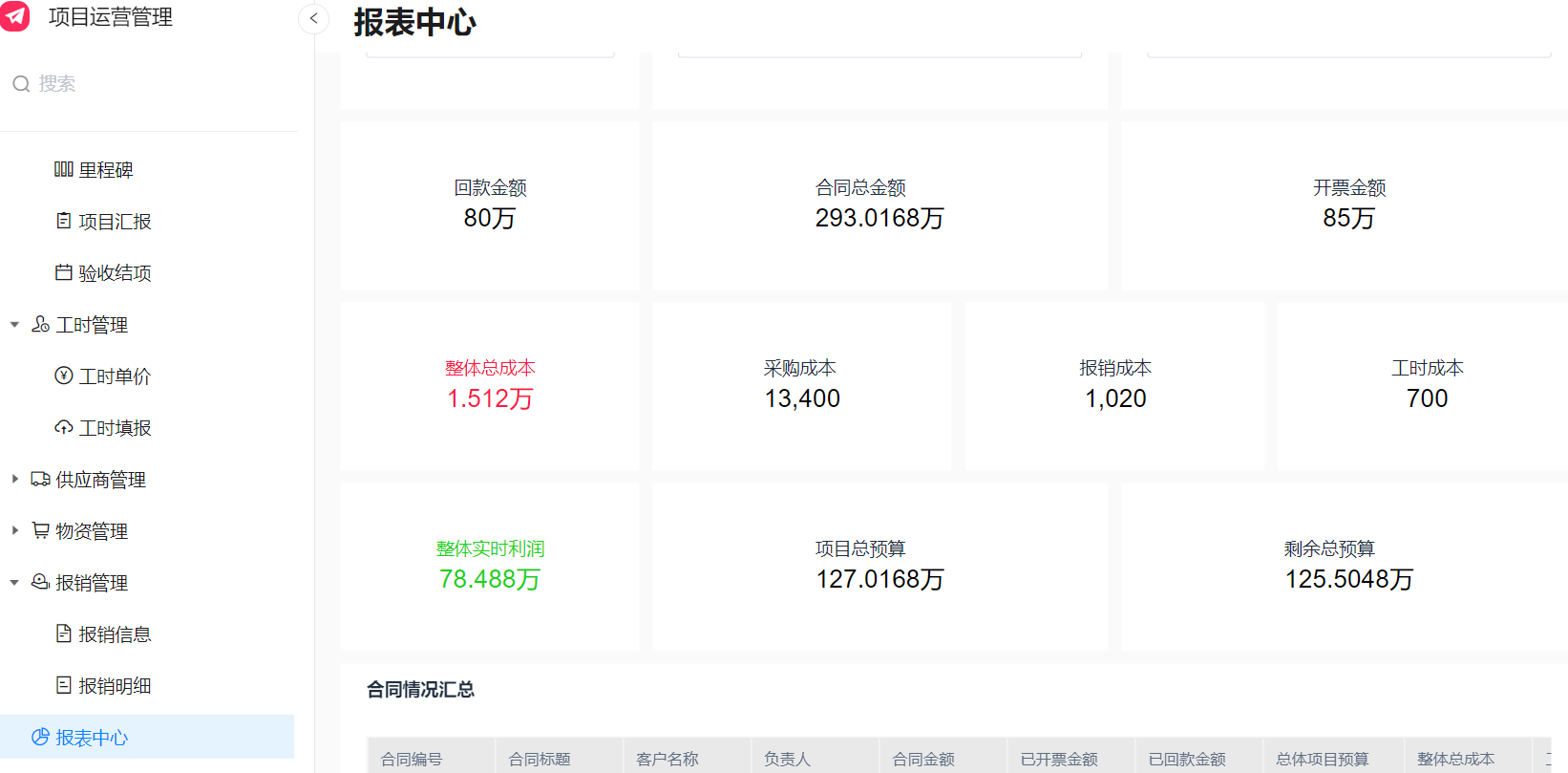Image resolution: width=1568 pixels, height=773 pixels.
Task: Click the 供应商管理 truck icon
Action: tap(40, 479)
